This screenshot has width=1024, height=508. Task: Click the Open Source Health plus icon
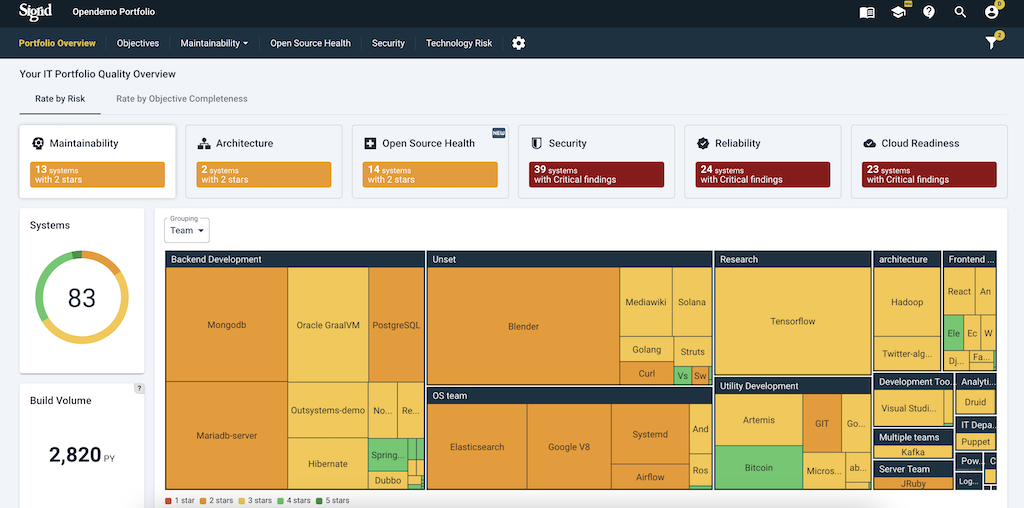tap(370, 144)
